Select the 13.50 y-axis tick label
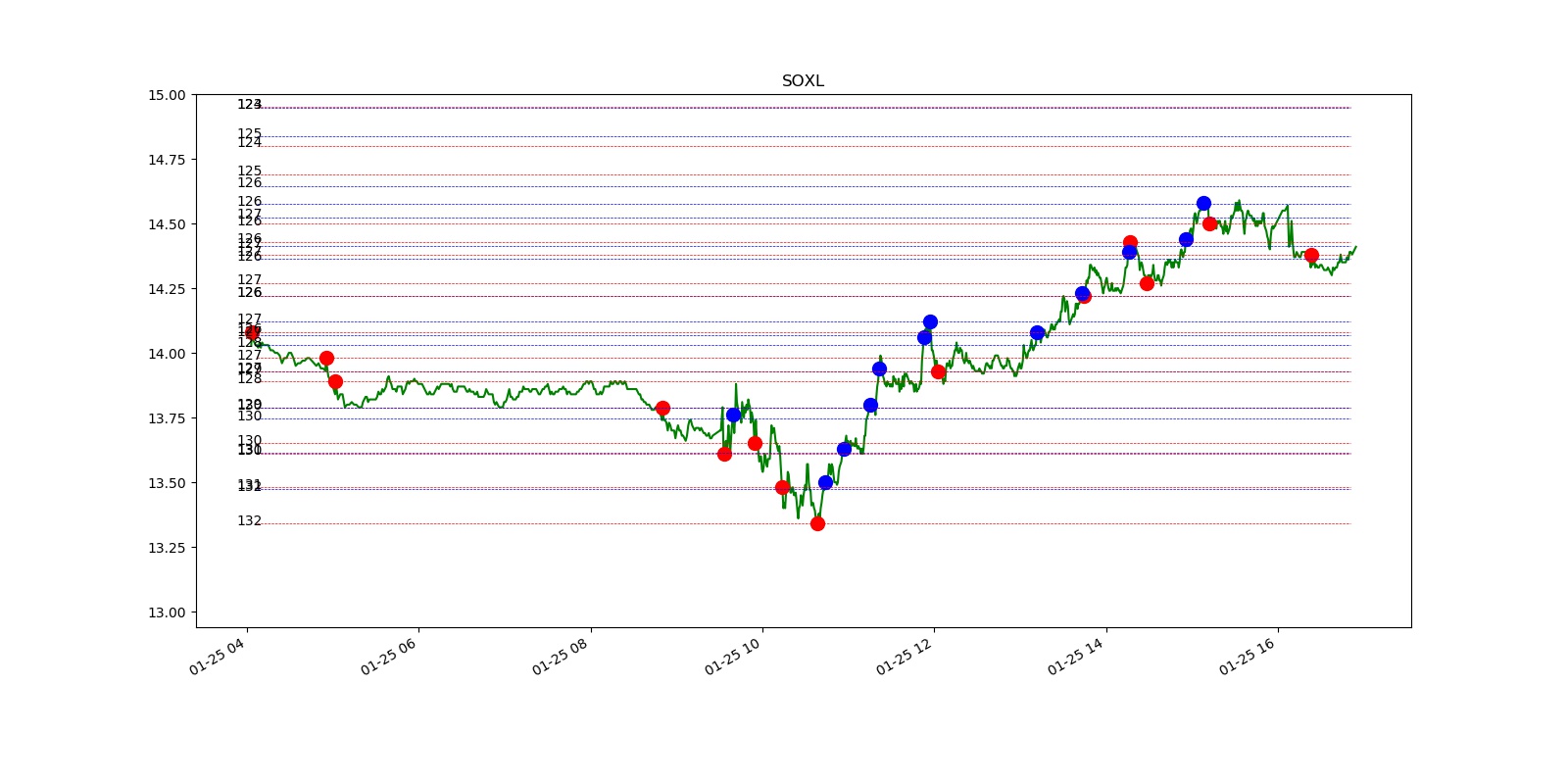The width and height of the screenshot is (1568, 784). [167, 483]
